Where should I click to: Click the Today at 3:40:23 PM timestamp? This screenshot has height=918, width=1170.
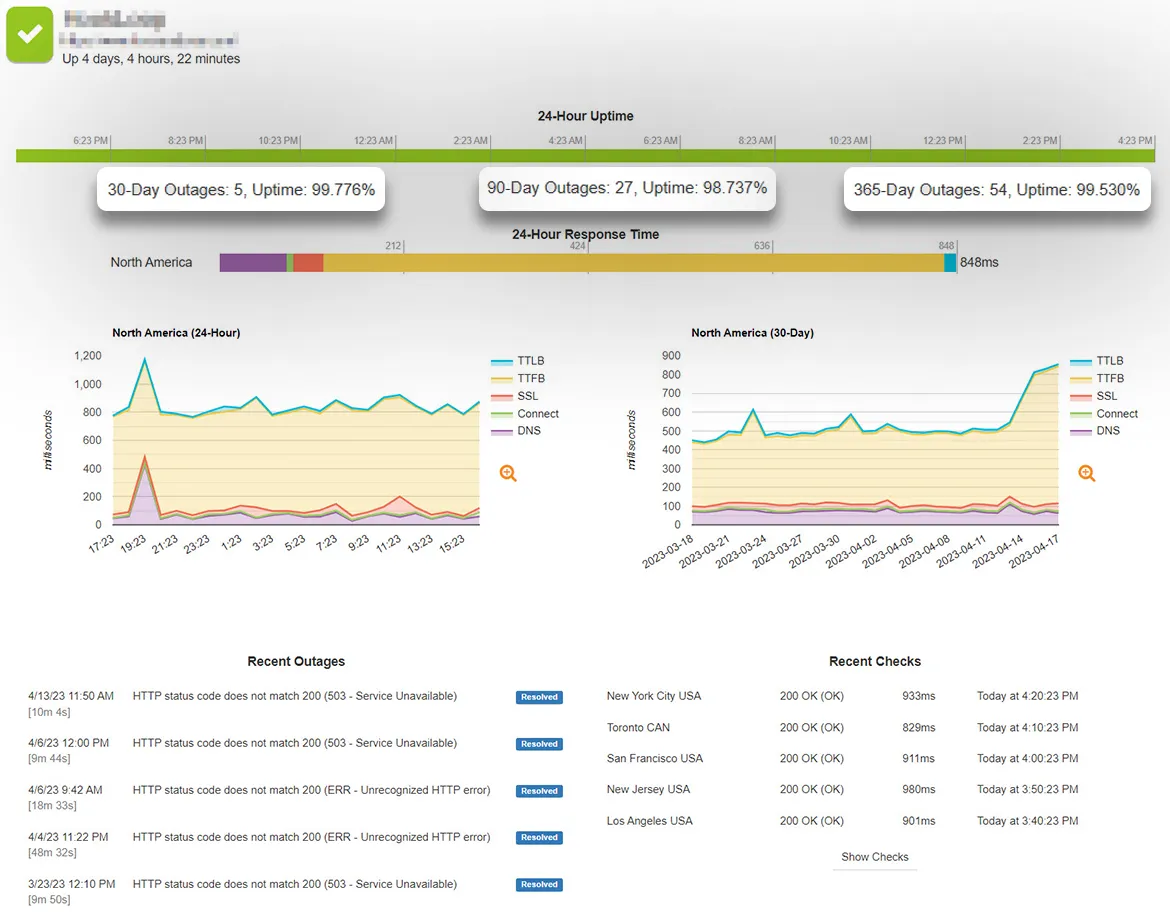[1027, 821]
